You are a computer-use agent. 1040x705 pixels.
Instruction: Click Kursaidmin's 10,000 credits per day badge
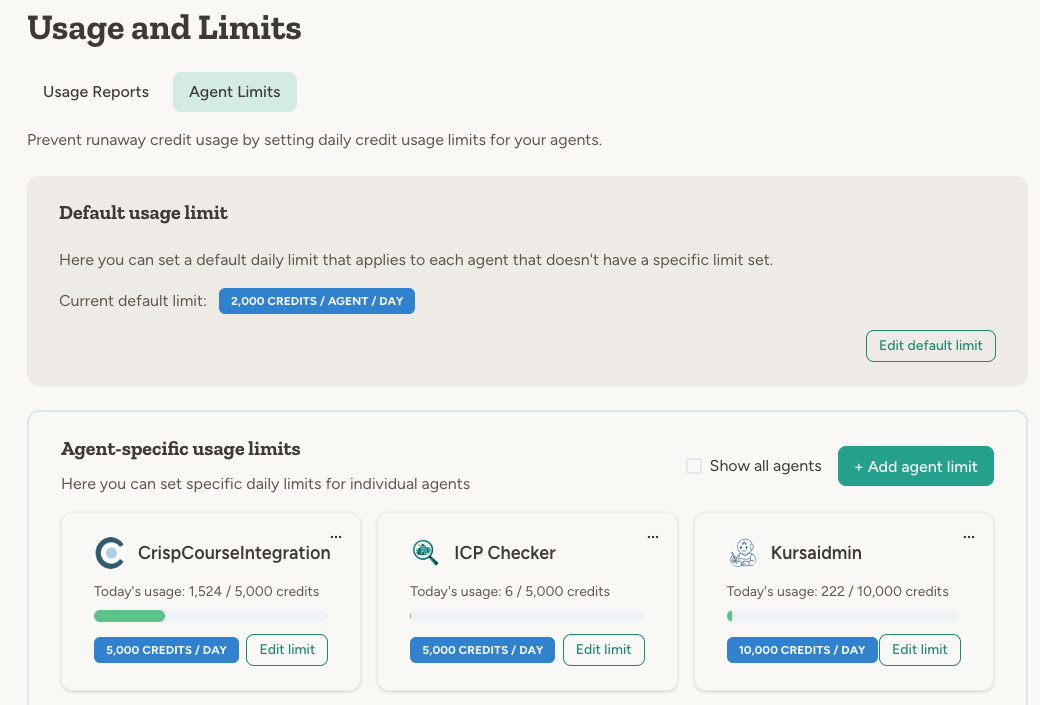[802, 650]
